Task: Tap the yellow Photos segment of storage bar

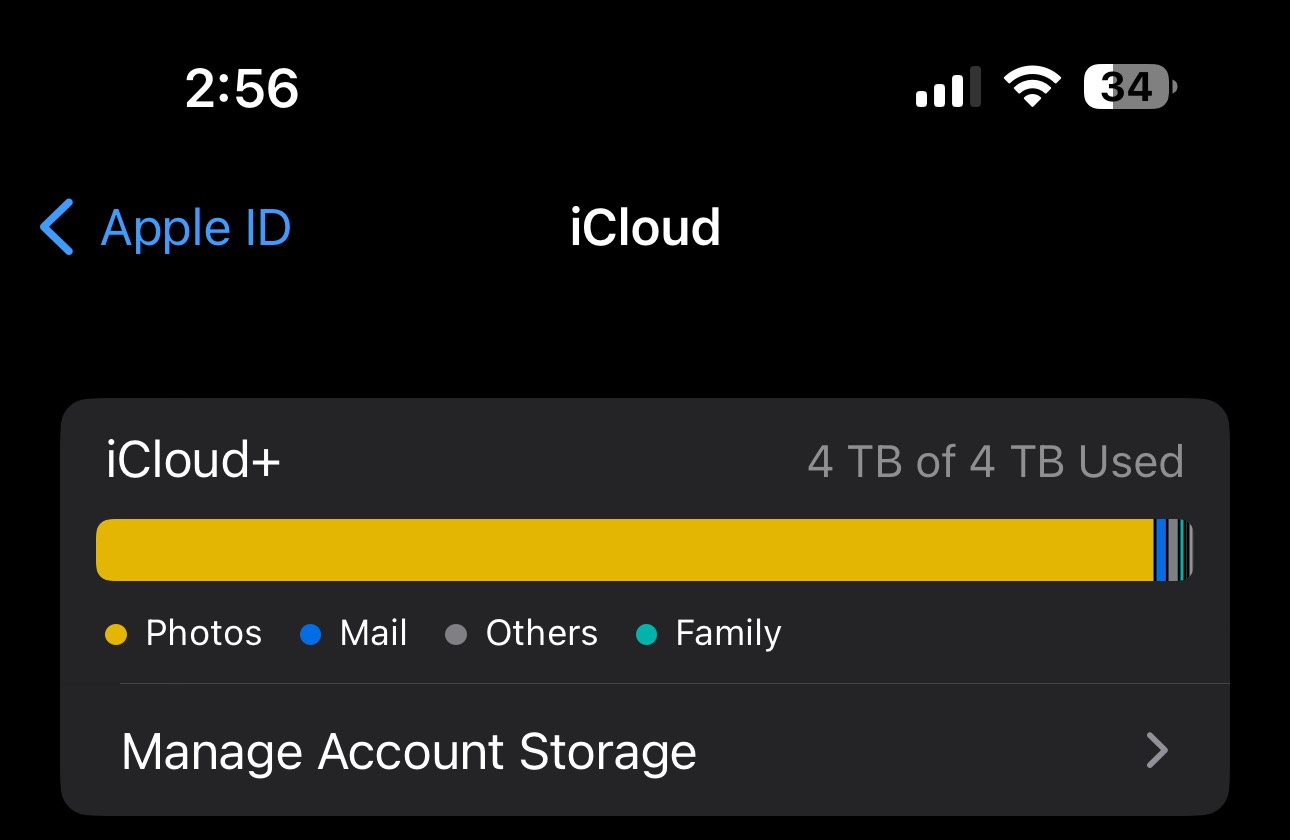Action: click(x=624, y=550)
